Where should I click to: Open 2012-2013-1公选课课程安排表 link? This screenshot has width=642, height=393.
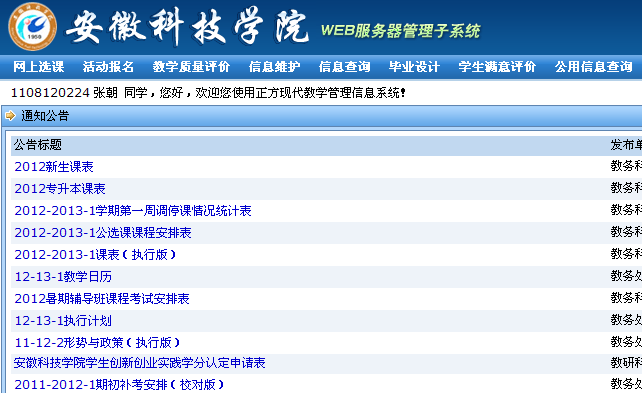tap(103, 233)
